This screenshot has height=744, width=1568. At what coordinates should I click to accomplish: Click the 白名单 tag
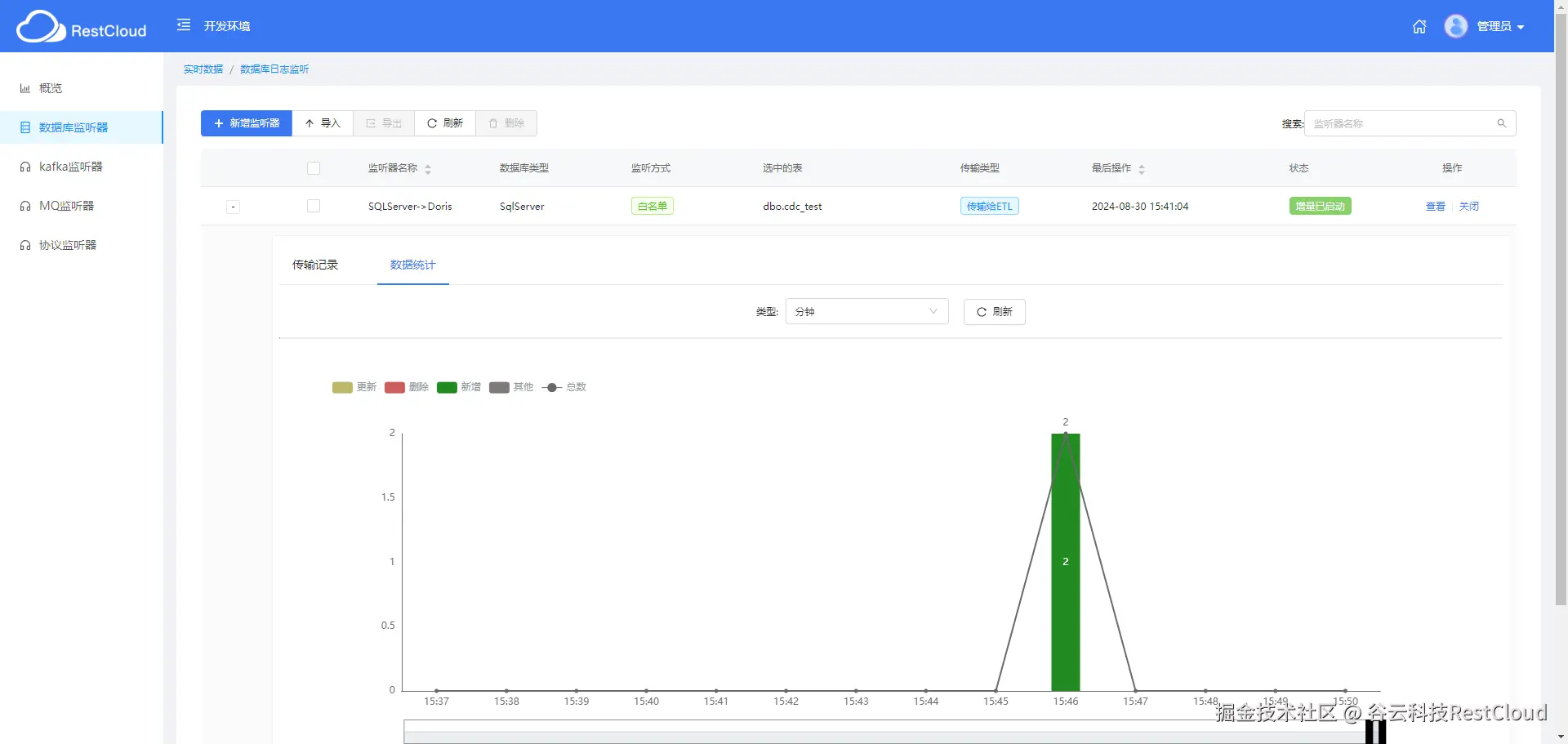click(x=653, y=206)
